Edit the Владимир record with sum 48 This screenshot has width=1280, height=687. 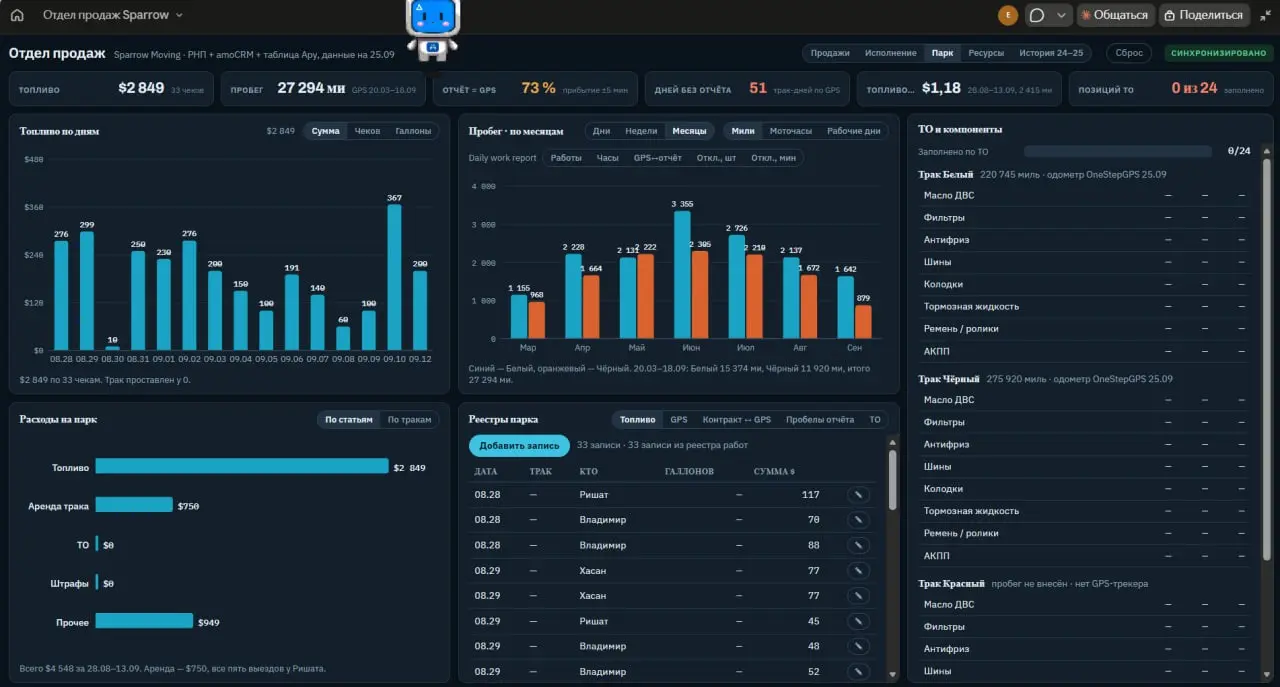[x=858, y=646]
